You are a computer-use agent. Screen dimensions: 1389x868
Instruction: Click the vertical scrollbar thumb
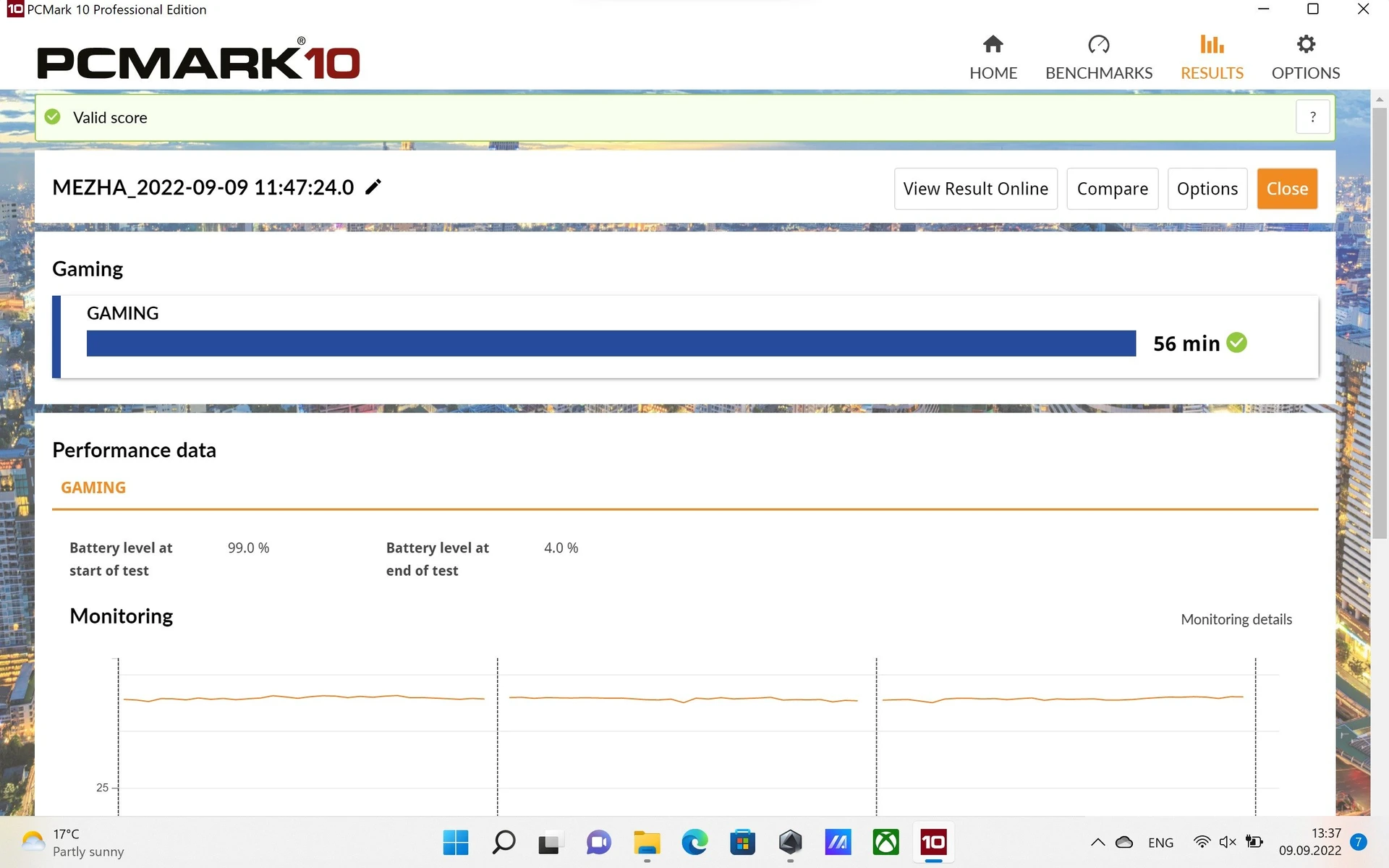click(1380, 323)
